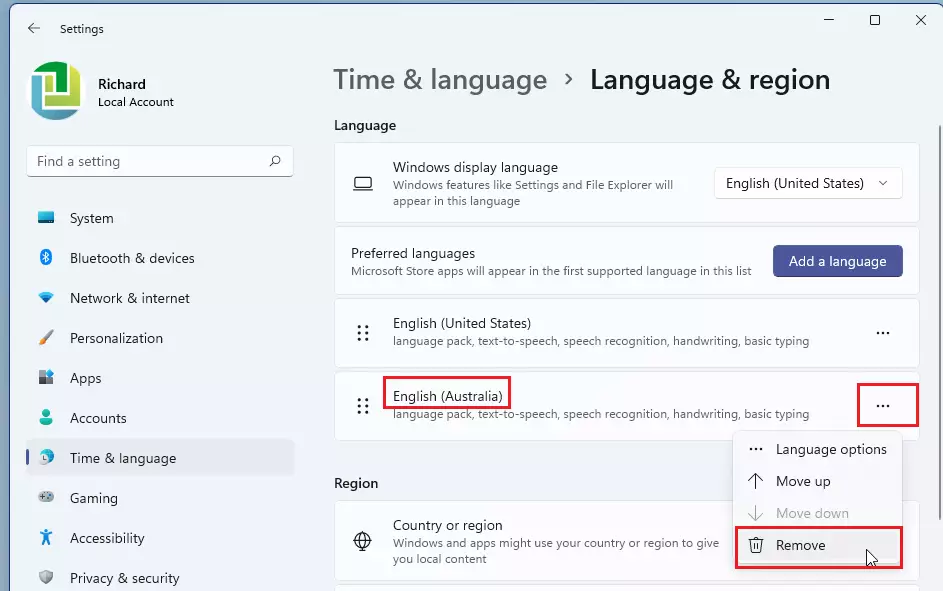Click the vertical scrollbar on right

pos(939,322)
